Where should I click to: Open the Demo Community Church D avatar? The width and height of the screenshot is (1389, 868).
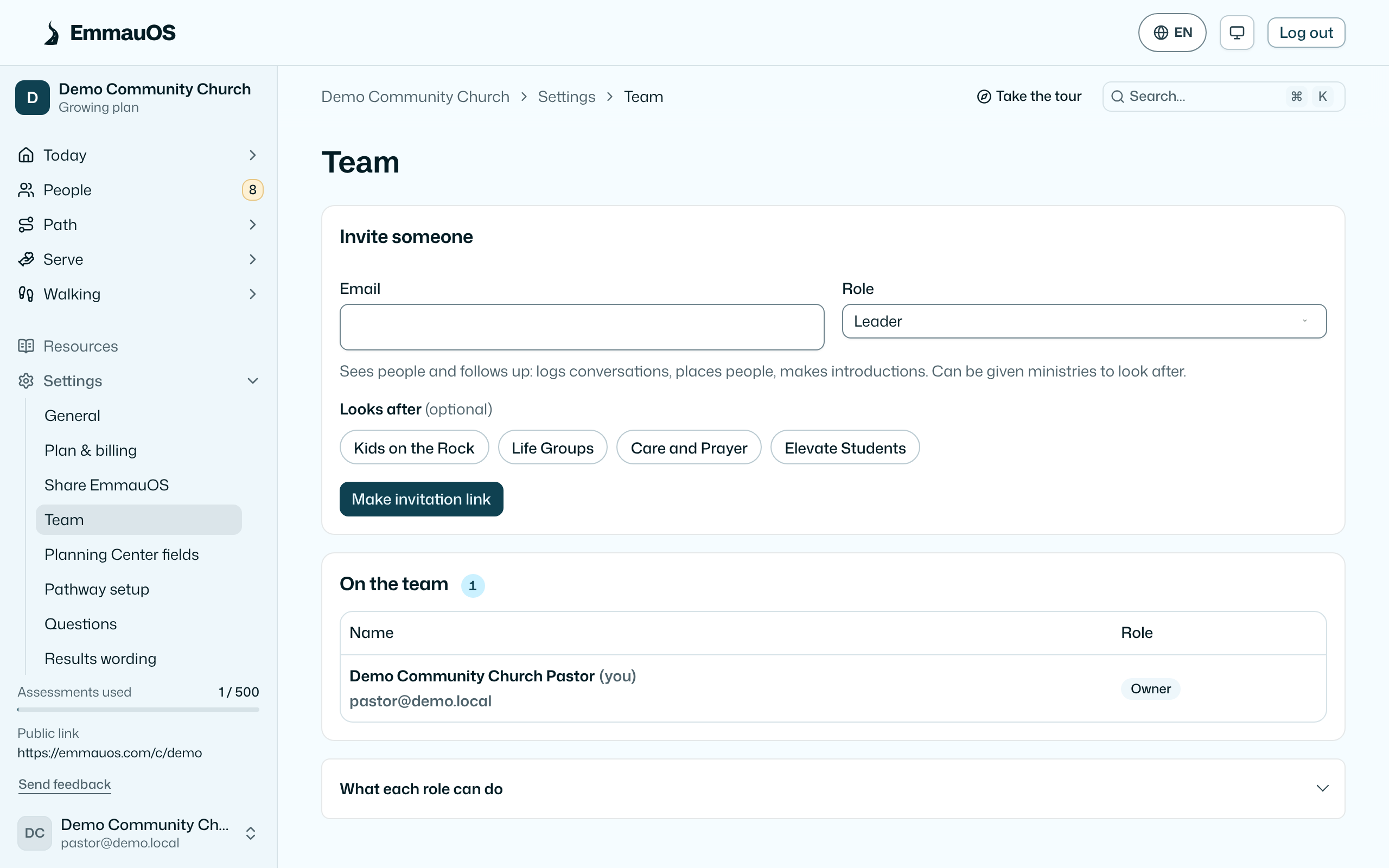coord(33,98)
